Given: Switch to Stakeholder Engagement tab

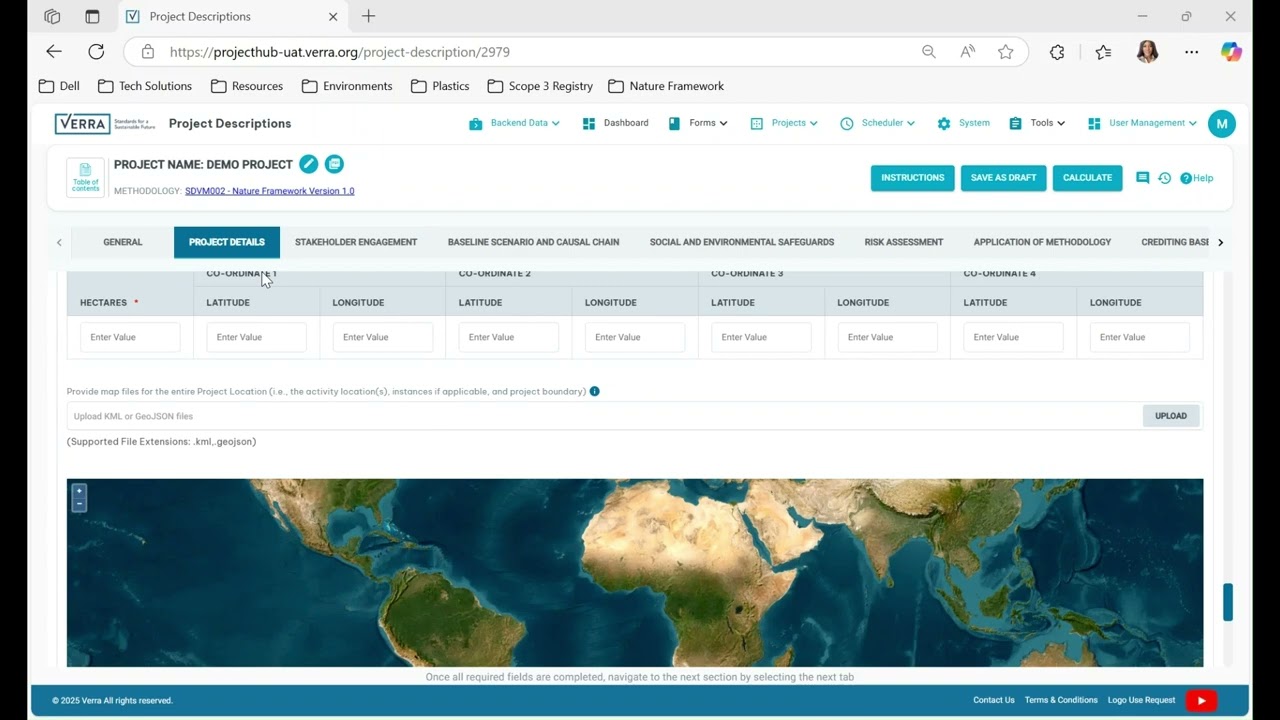Looking at the screenshot, I should click(x=356, y=242).
